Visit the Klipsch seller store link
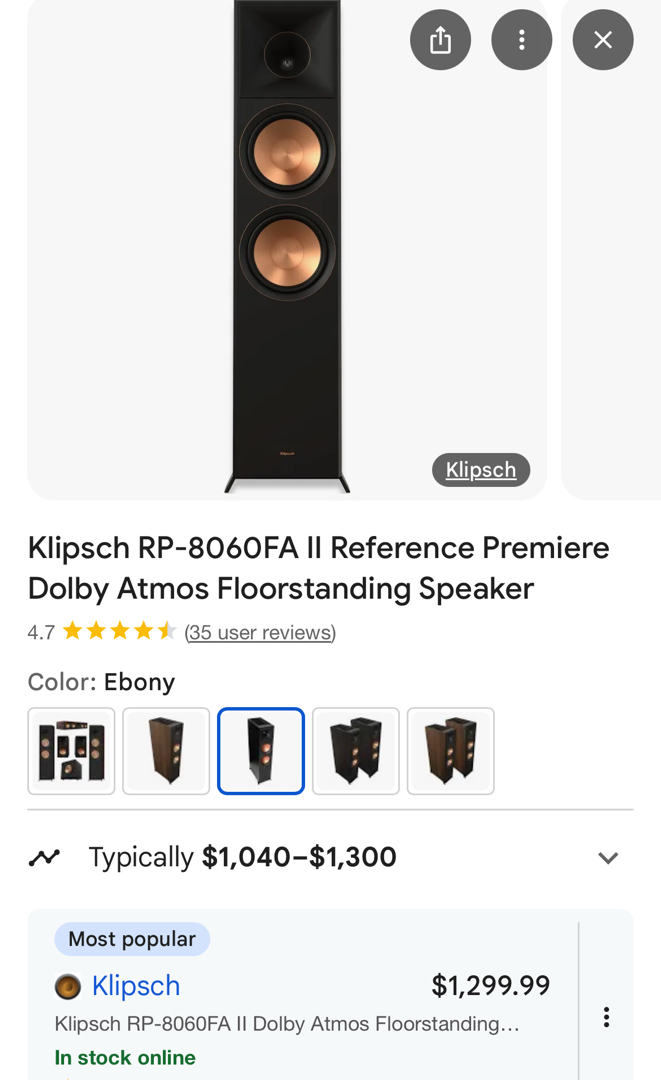The width and height of the screenshot is (661, 1080). 136,986
